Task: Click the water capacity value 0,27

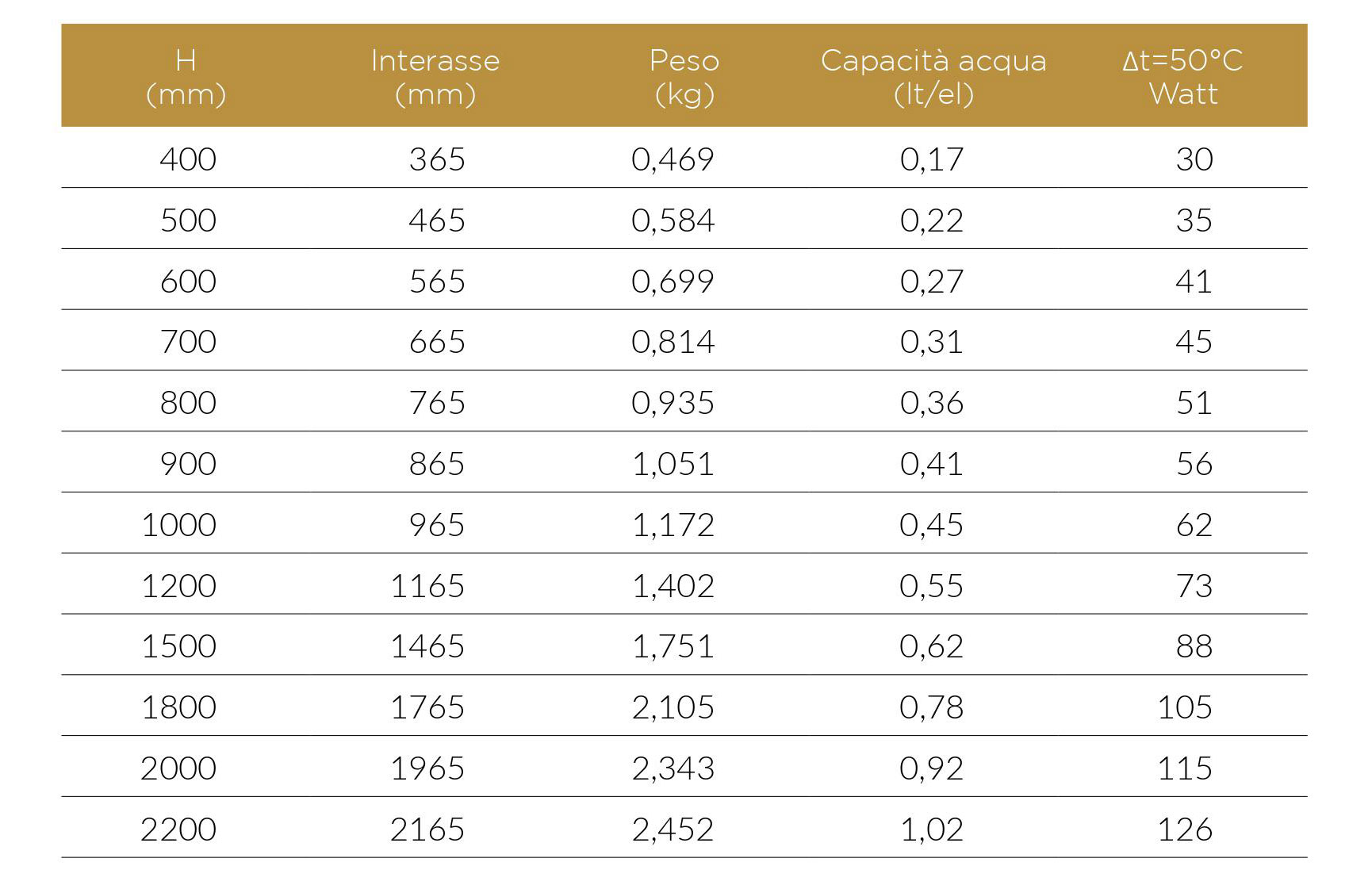Action: (x=932, y=282)
